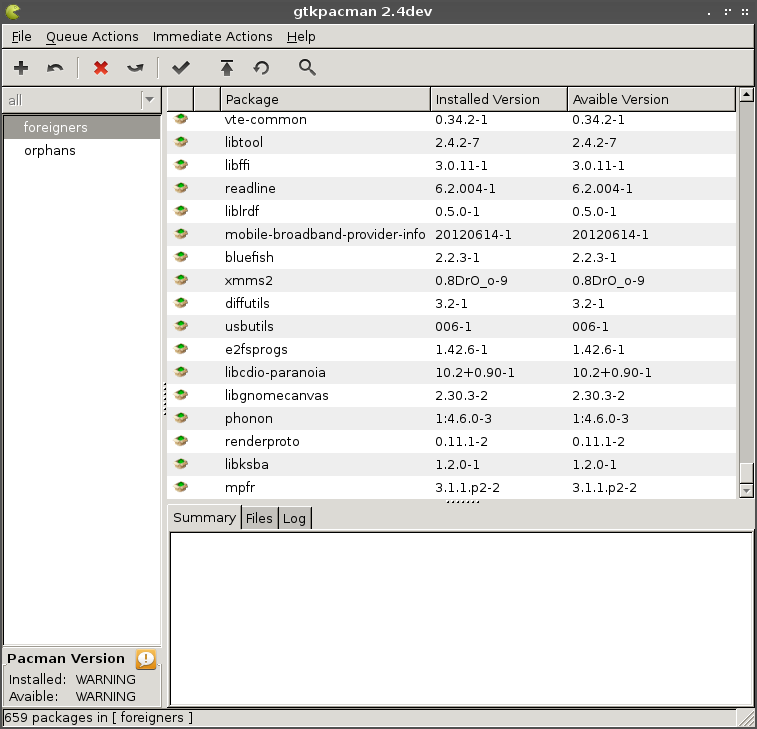Click available version 3.1.1.p2-2 of mpfr
Viewport: 757px width, 729px height.
coord(604,488)
